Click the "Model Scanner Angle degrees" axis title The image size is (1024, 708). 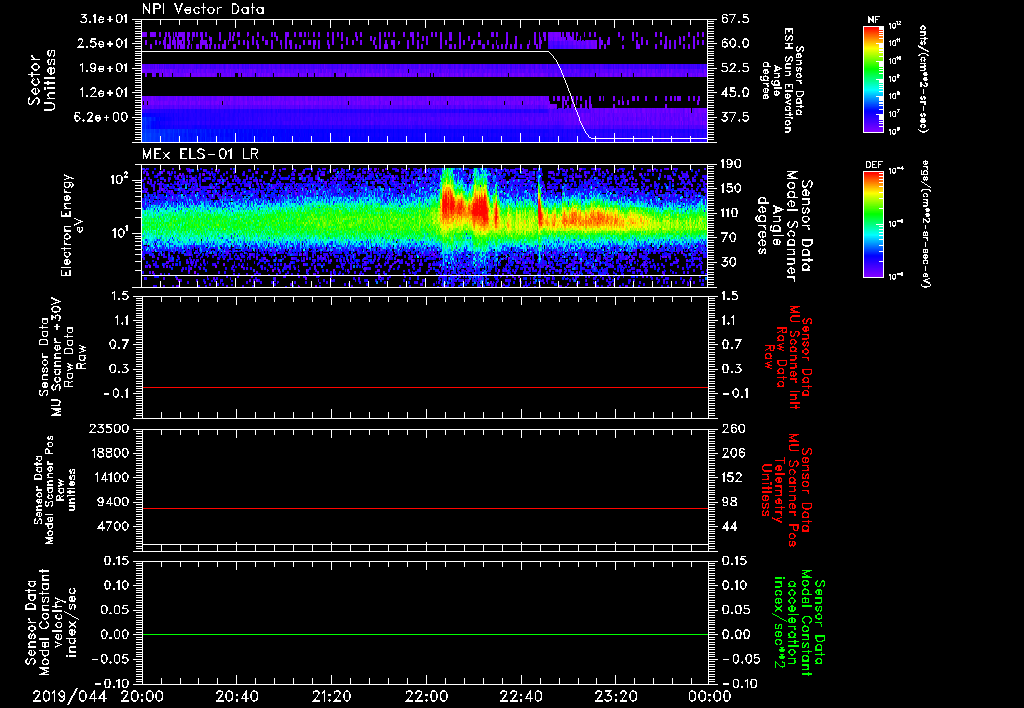(x=784, y=226)
